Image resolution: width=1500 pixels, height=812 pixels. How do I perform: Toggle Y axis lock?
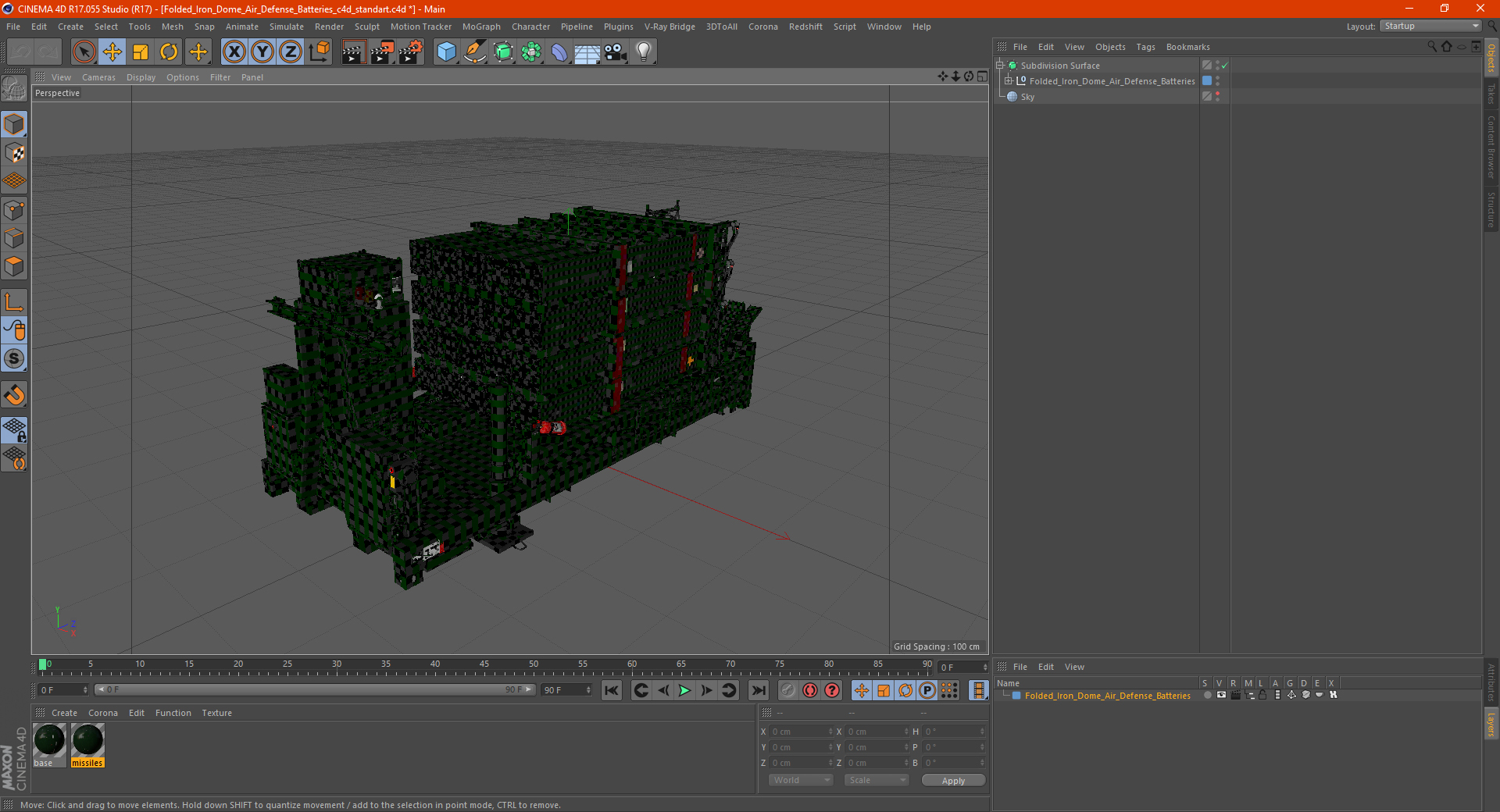click(x=262, y=52)
